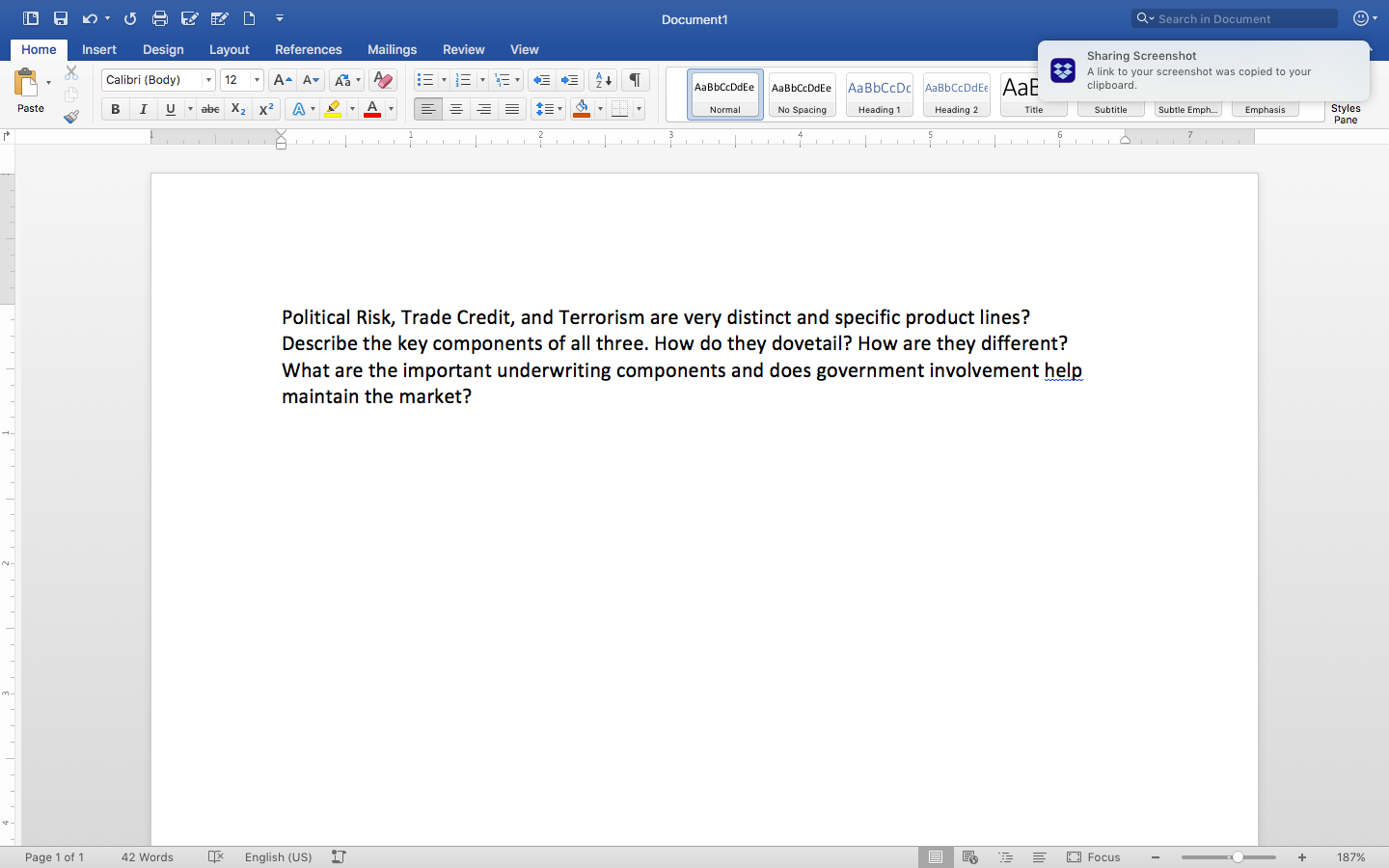The height and width of the screenshot is (868, 1389).
Task: Toggle paragraph marks display
Action: (635, 80)
